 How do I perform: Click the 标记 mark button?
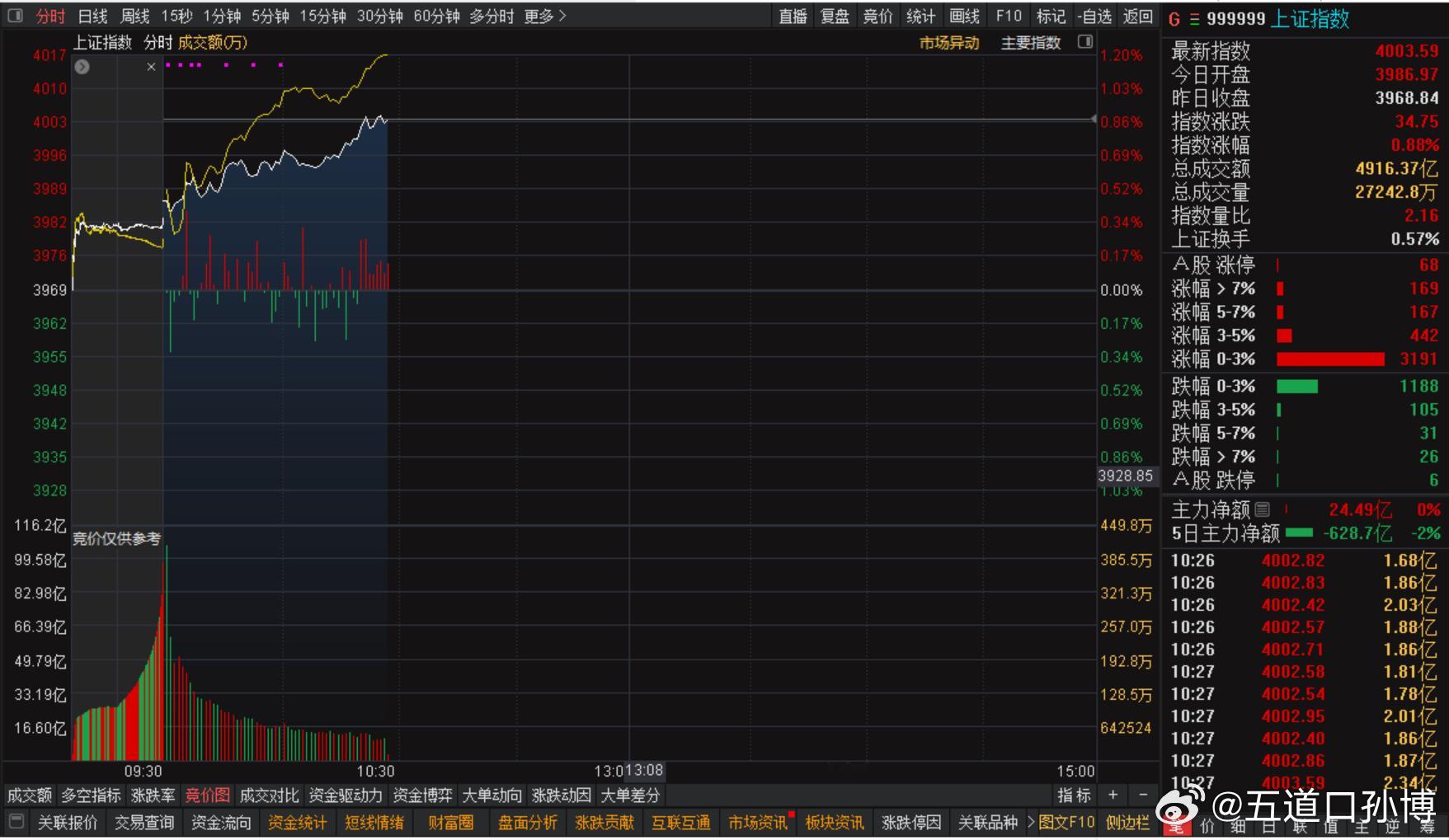(x=1051, y=16)
